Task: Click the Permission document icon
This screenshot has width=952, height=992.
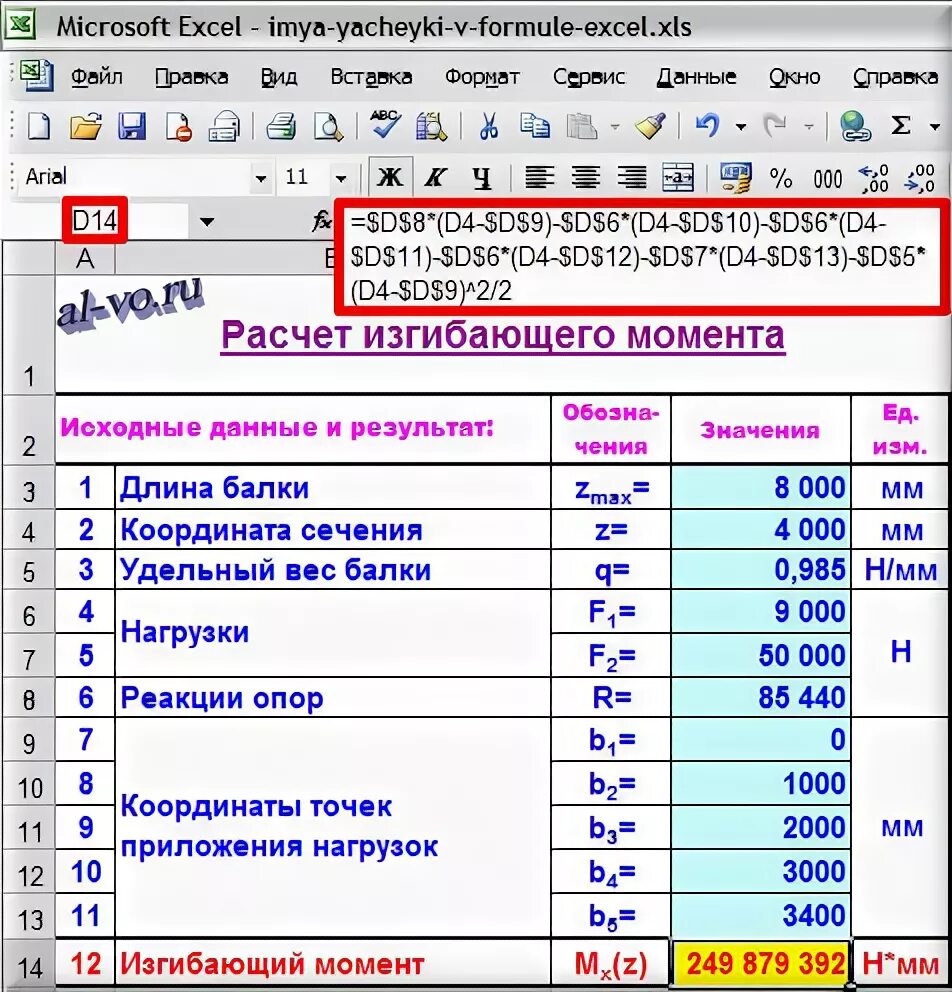Action: (178, 125)
